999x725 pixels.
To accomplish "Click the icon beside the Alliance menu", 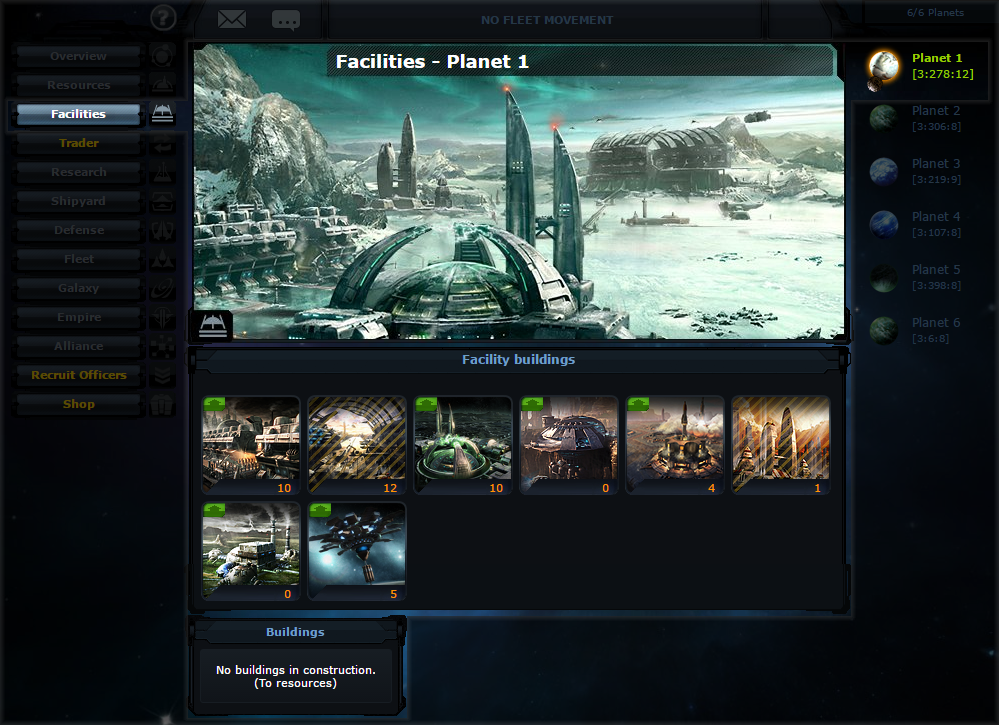I will point(162,346).
